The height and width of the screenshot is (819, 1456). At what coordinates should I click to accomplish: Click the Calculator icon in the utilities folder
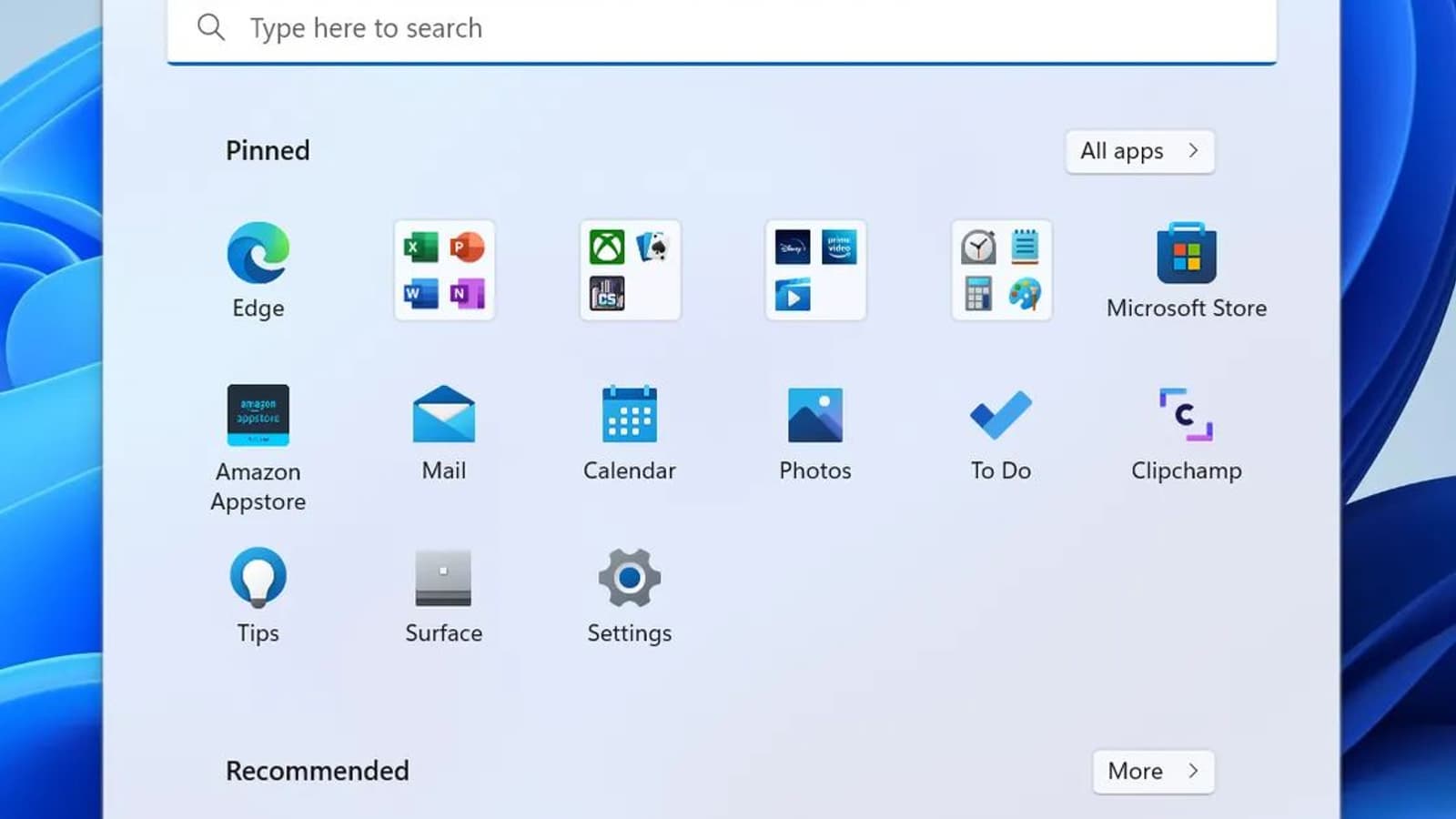978,294
